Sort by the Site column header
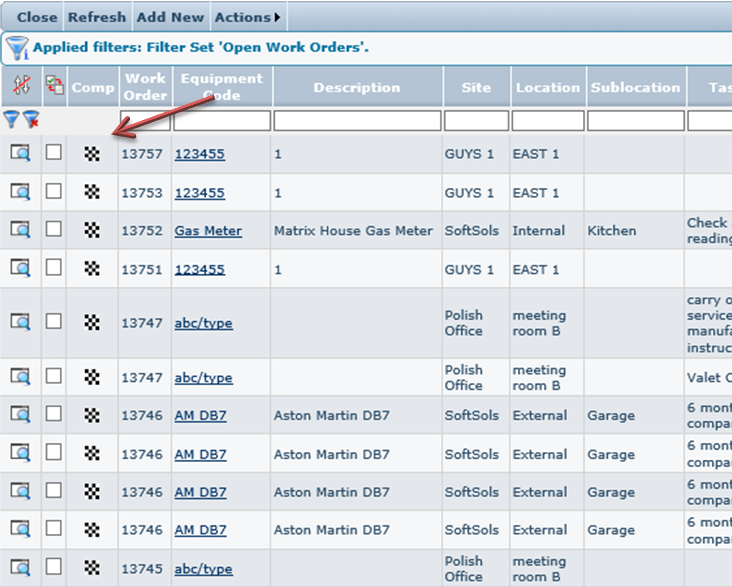The width and height of the screenshot is (732, 587). tap(476, 87)
